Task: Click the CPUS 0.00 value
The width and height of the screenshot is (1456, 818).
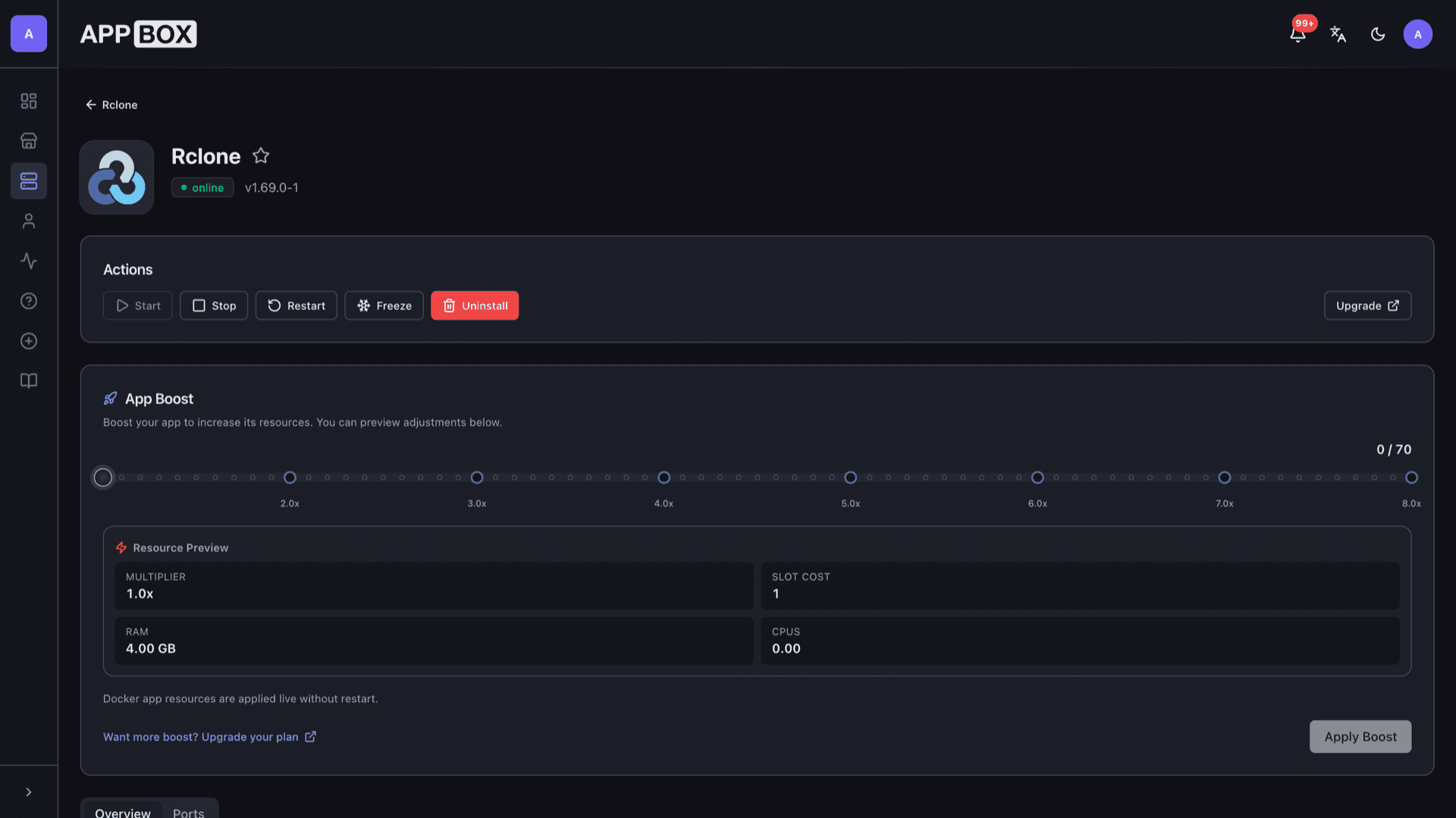Action: tap(786, 649)
